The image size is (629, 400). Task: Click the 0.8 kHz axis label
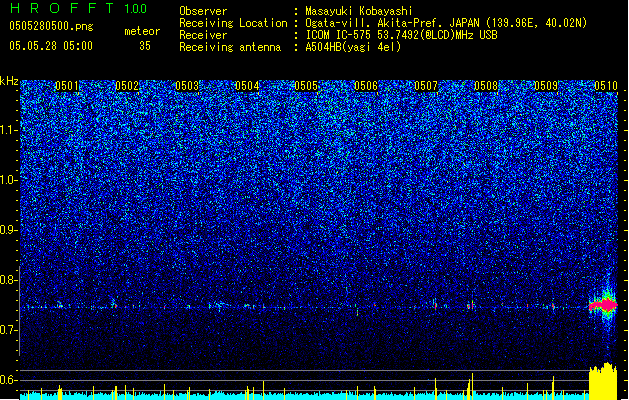tap(9, 280)
